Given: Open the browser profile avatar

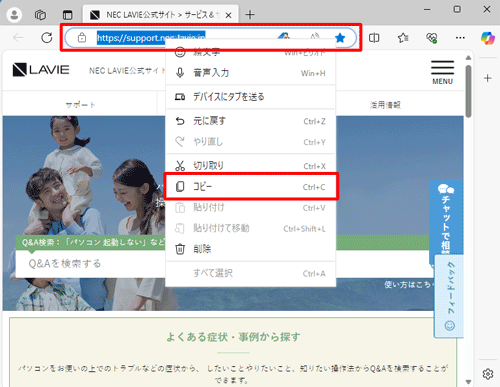Looking at the screenshot, I should (x=14, y=15).
